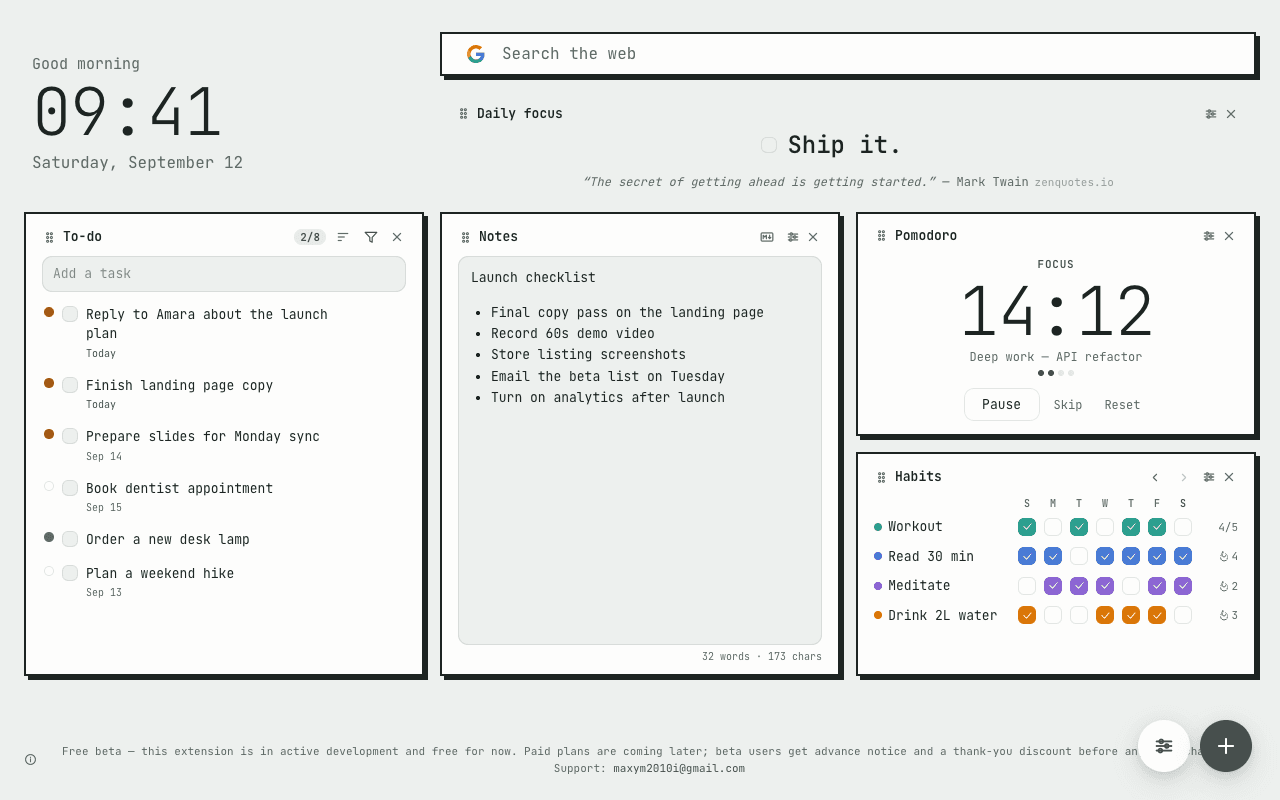Tick Saturday box for Workout habit
This screenshot has width=1280, height=800.
(1183, 527)
